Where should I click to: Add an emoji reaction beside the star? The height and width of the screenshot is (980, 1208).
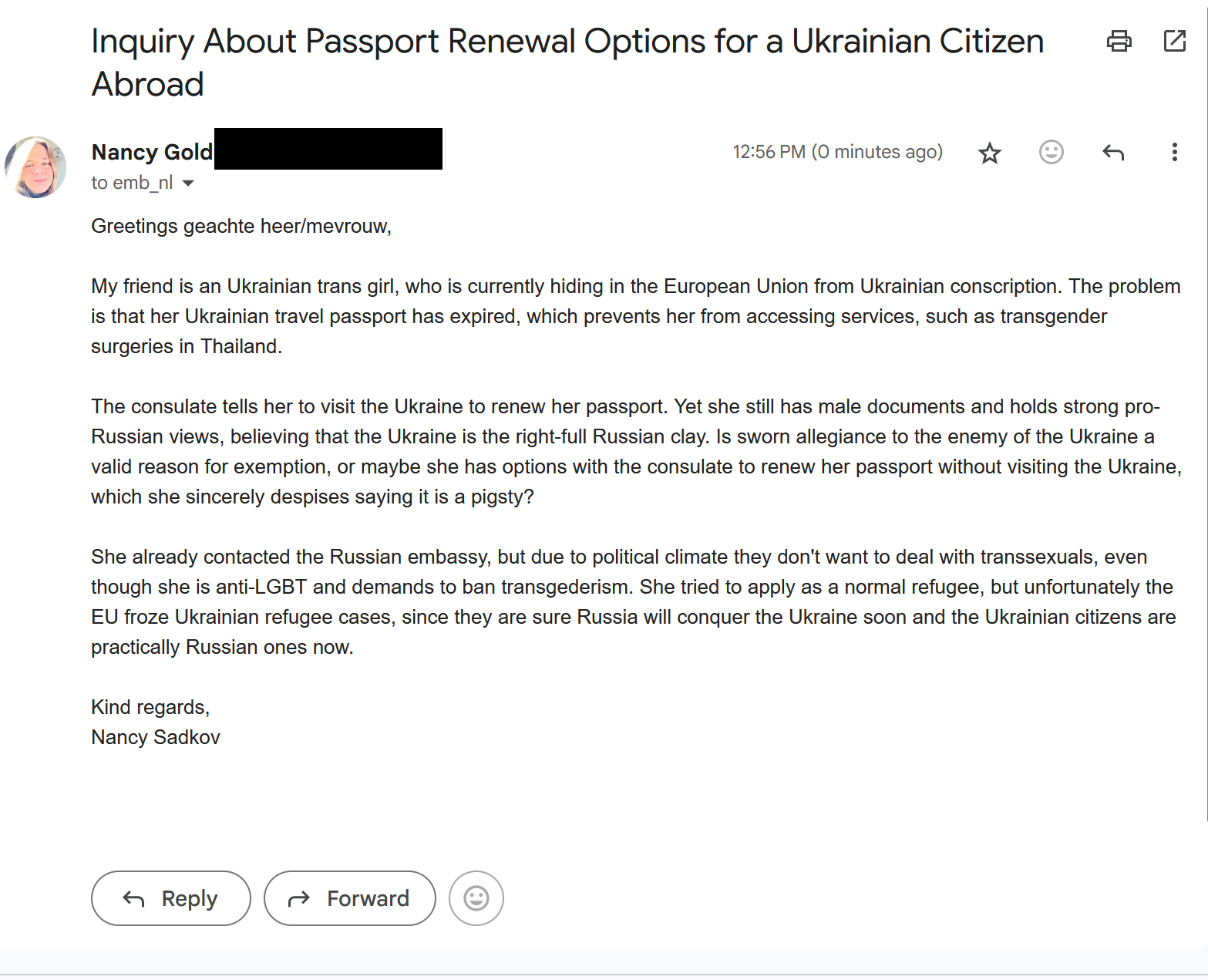point(1051,152)
